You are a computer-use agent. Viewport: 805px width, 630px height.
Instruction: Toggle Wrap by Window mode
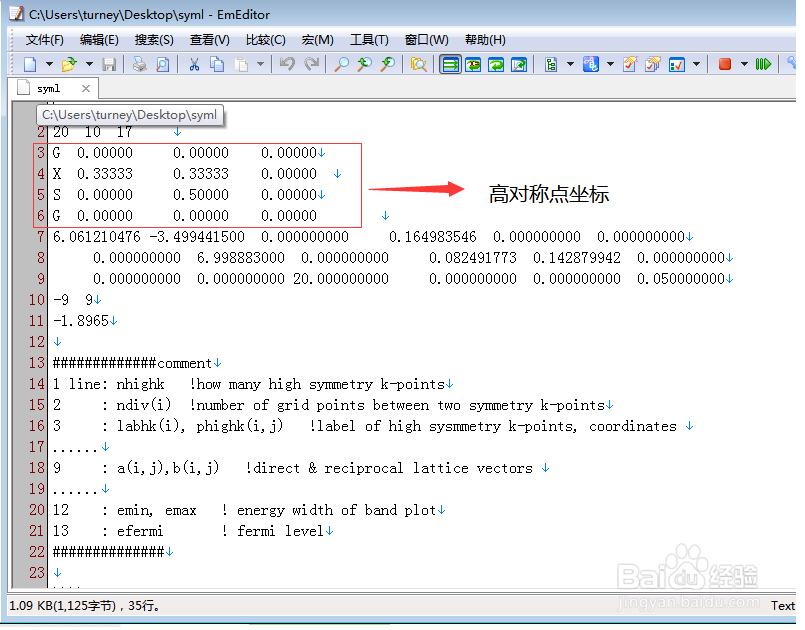pyautogui.click(x=496, y=65)
